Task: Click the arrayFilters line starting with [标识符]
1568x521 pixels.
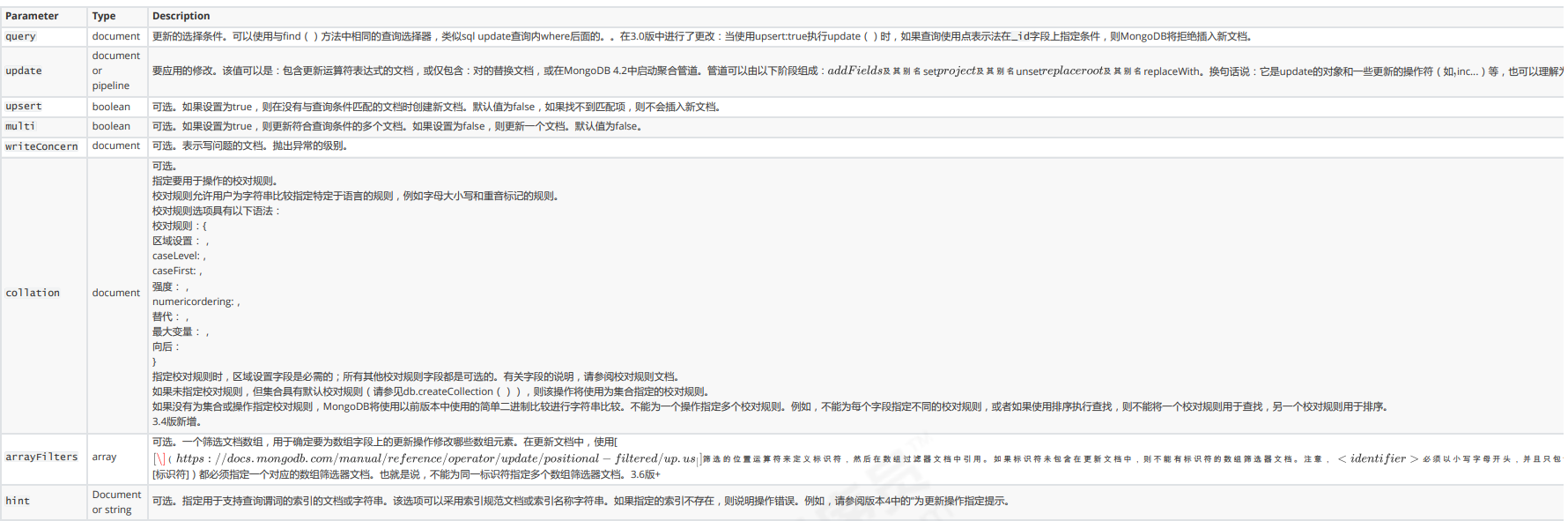Action: [x=406, y=474]
